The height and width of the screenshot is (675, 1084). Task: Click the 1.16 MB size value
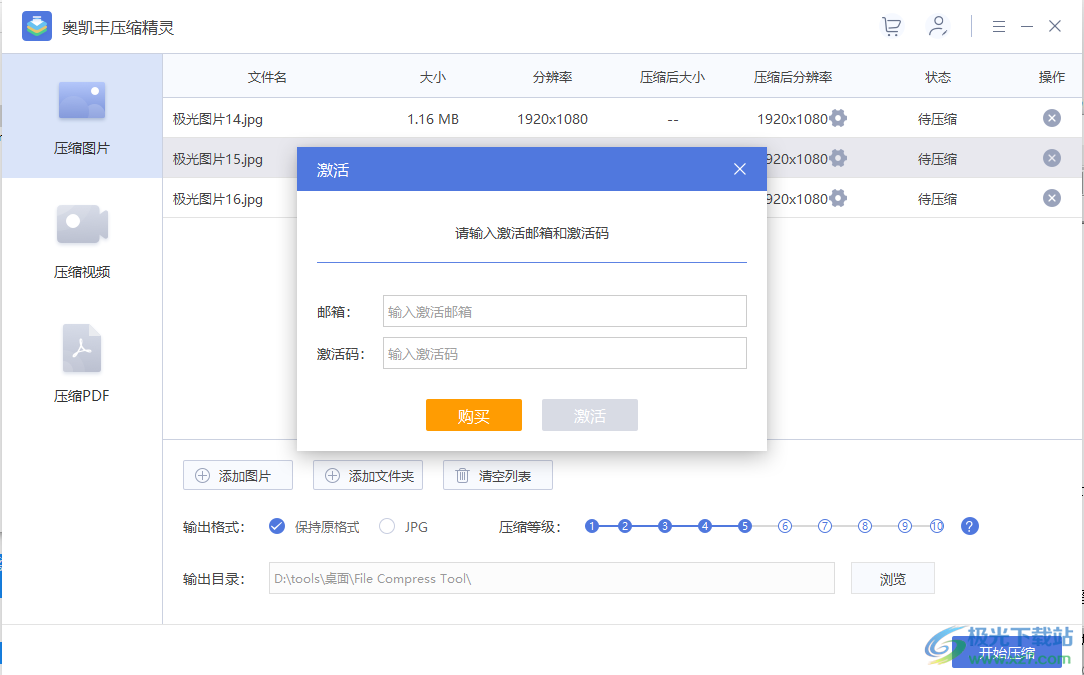(x=433, y=119)
